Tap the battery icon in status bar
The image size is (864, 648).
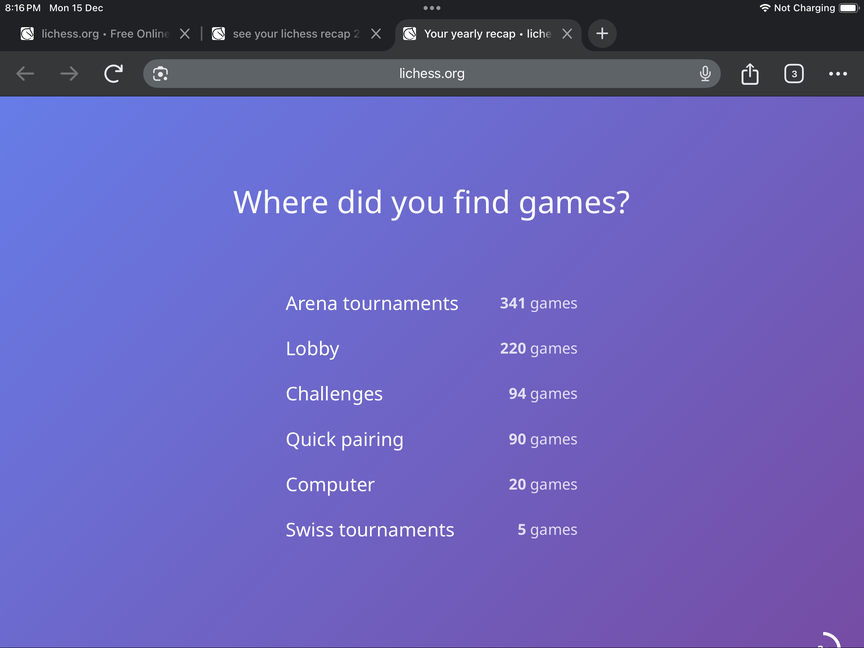click(848, 8)
